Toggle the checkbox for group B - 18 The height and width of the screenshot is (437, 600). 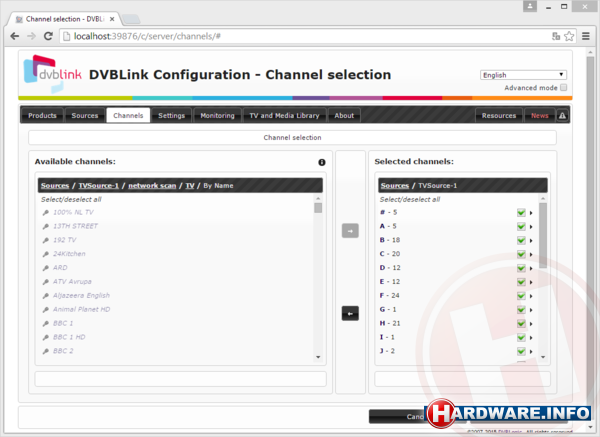pyautogui.click(x=521, y=240)
